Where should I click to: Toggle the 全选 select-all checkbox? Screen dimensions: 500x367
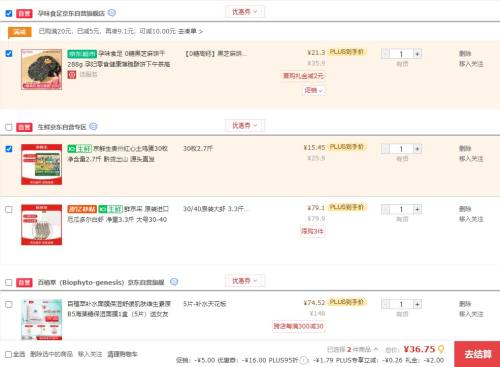(9, 354)
